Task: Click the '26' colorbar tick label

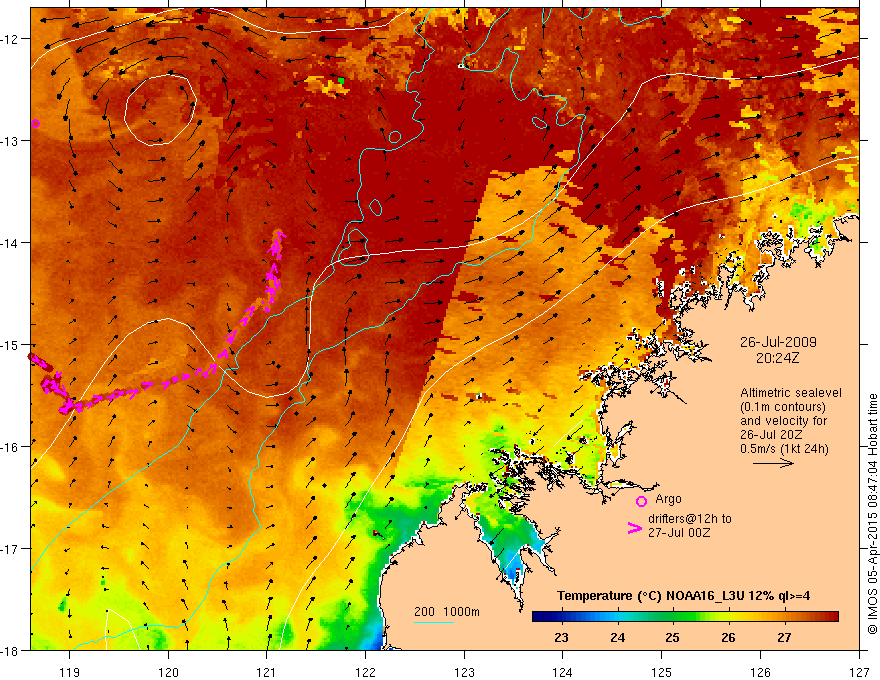Action: tap(728, 638)
